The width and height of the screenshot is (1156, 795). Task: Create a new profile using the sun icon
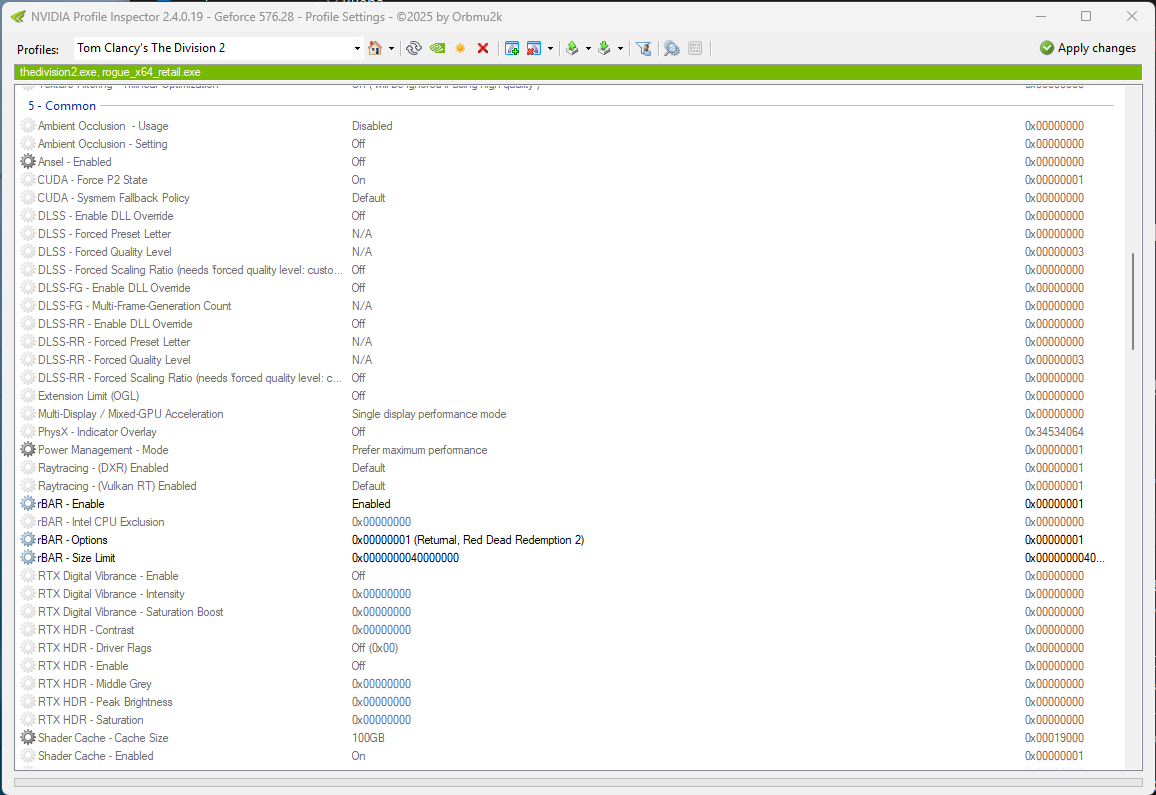tap(460, 48)
